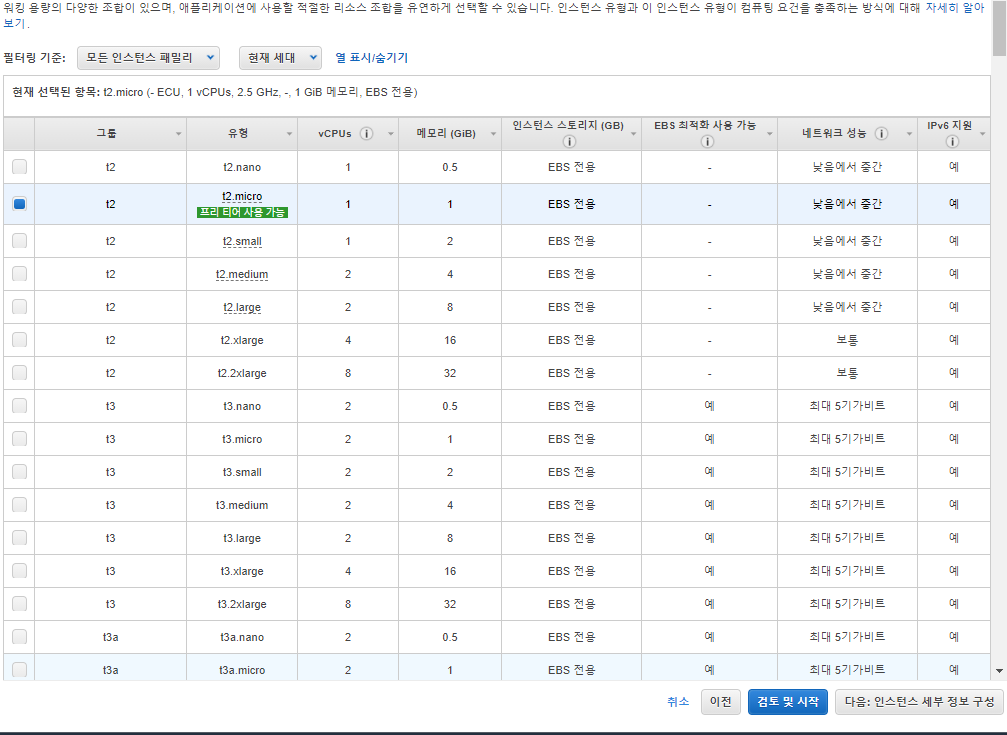Tick the t2.xlarge row checkbox

(19, 340)
